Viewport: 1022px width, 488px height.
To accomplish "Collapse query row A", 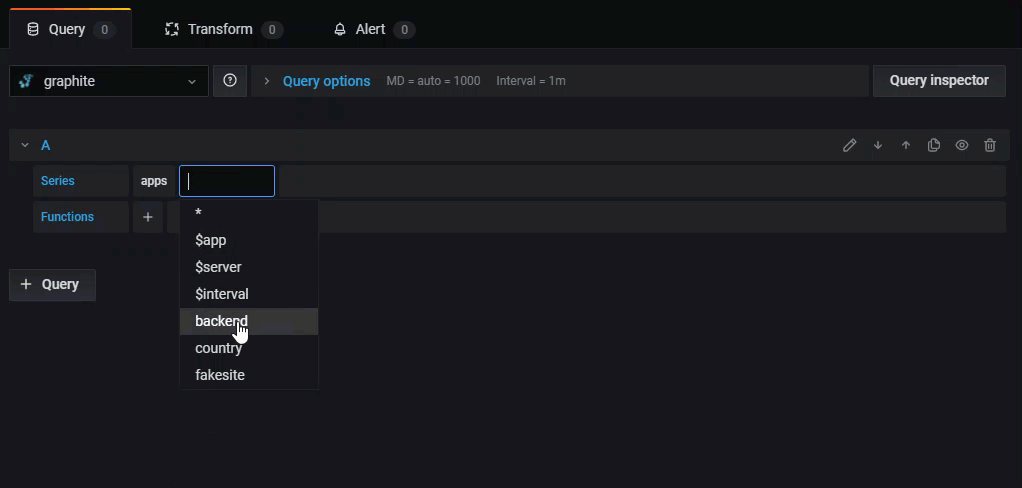I will coord(25,145).
